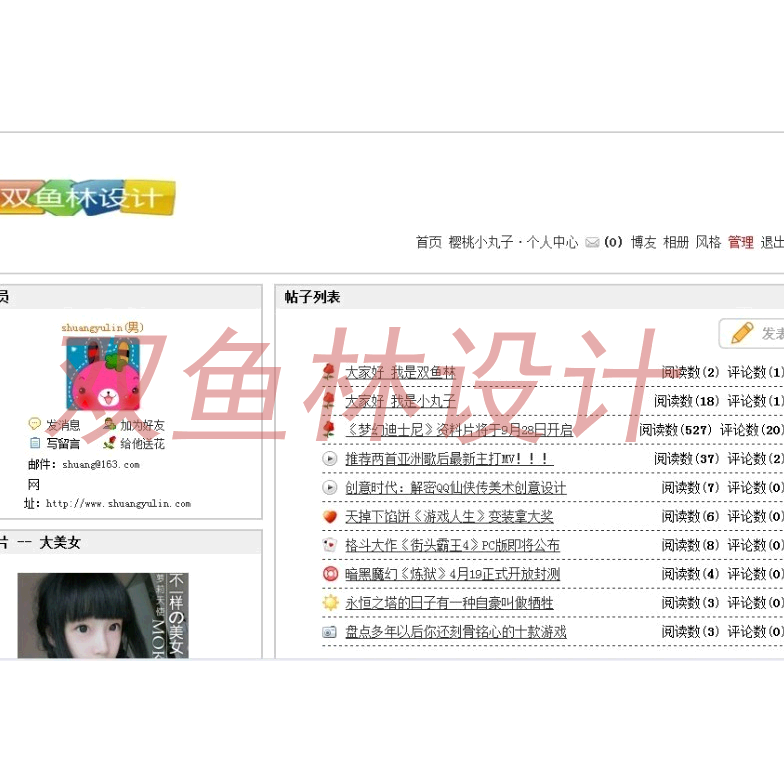
Task: Click the pink rabbit avatar image
Action: tap(103, 374)
